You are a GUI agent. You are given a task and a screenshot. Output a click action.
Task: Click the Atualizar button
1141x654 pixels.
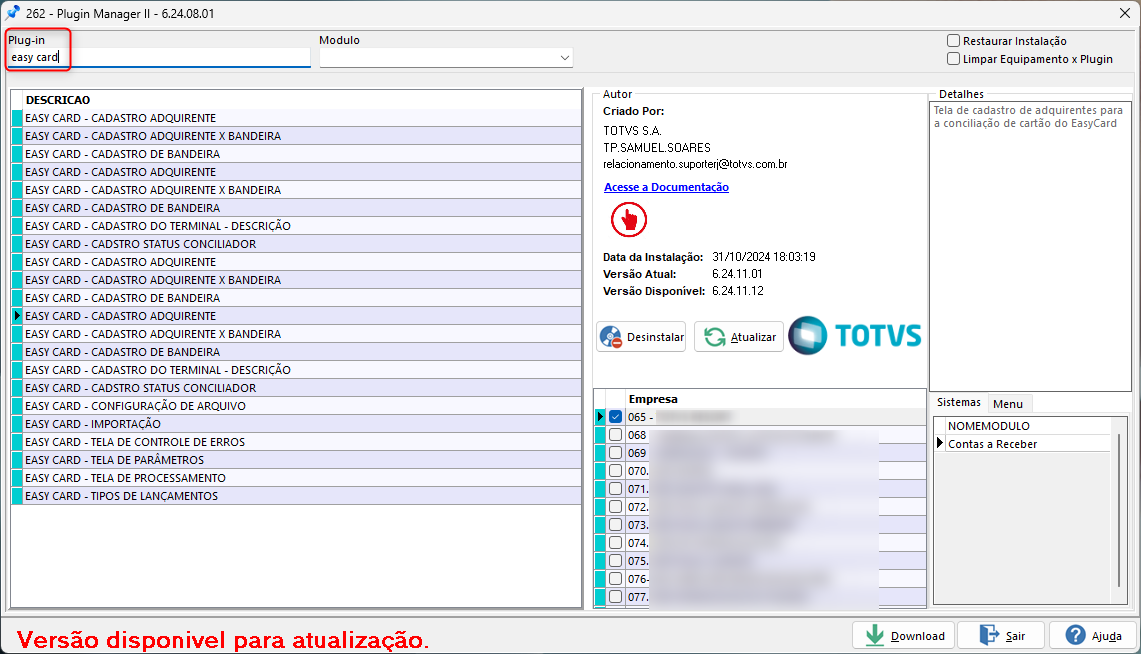click(739, 337)
